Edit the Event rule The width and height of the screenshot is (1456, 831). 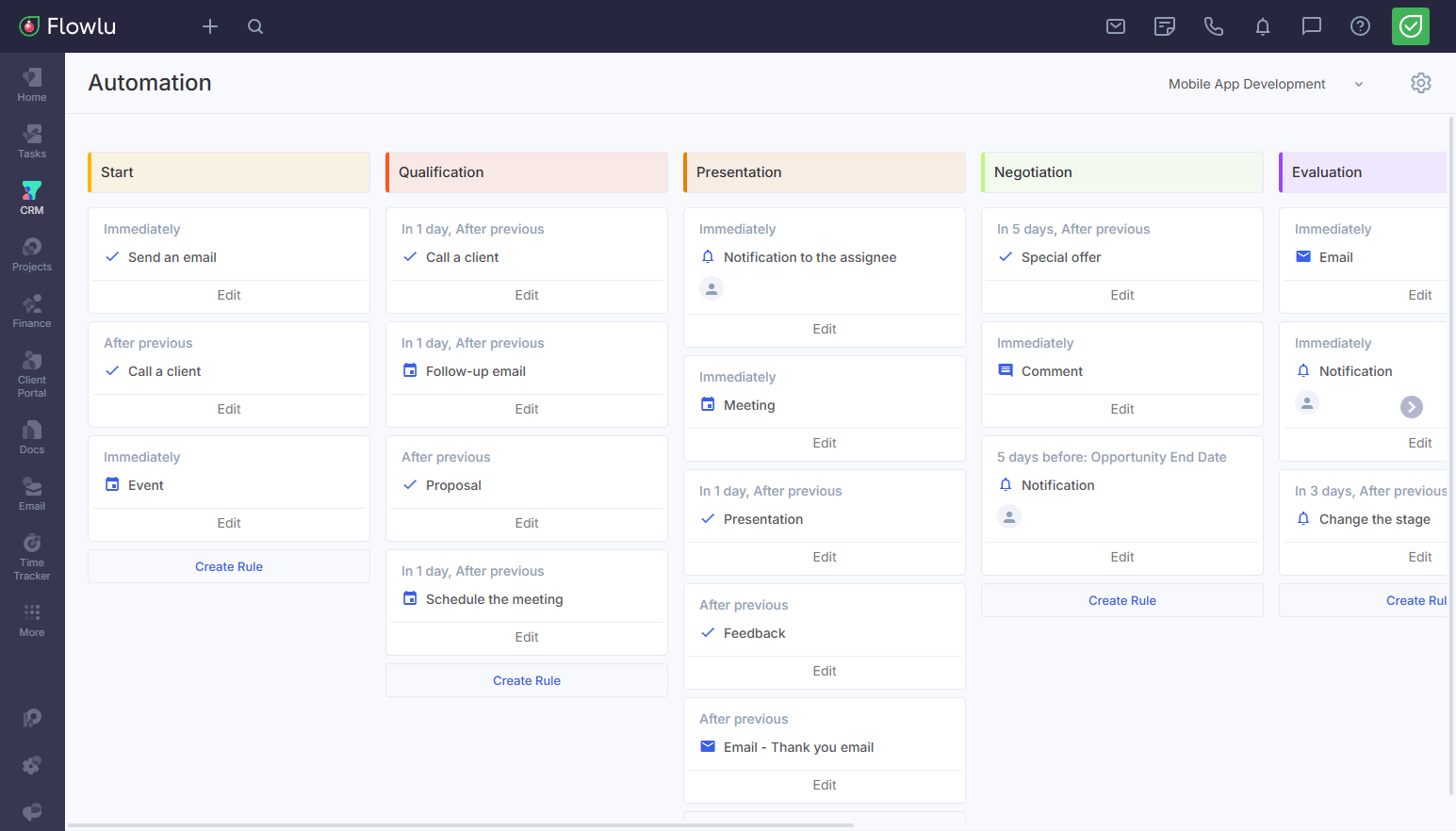[x=229, y=523]
